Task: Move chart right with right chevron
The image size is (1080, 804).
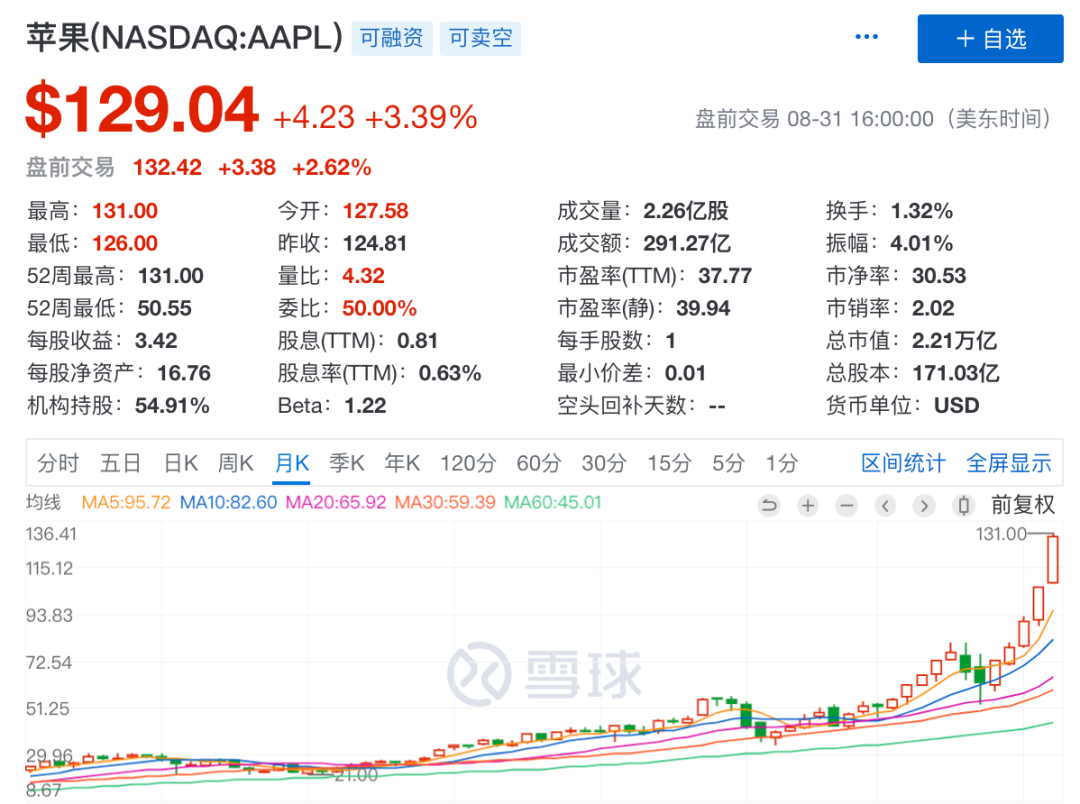Action: coord(924,506)
